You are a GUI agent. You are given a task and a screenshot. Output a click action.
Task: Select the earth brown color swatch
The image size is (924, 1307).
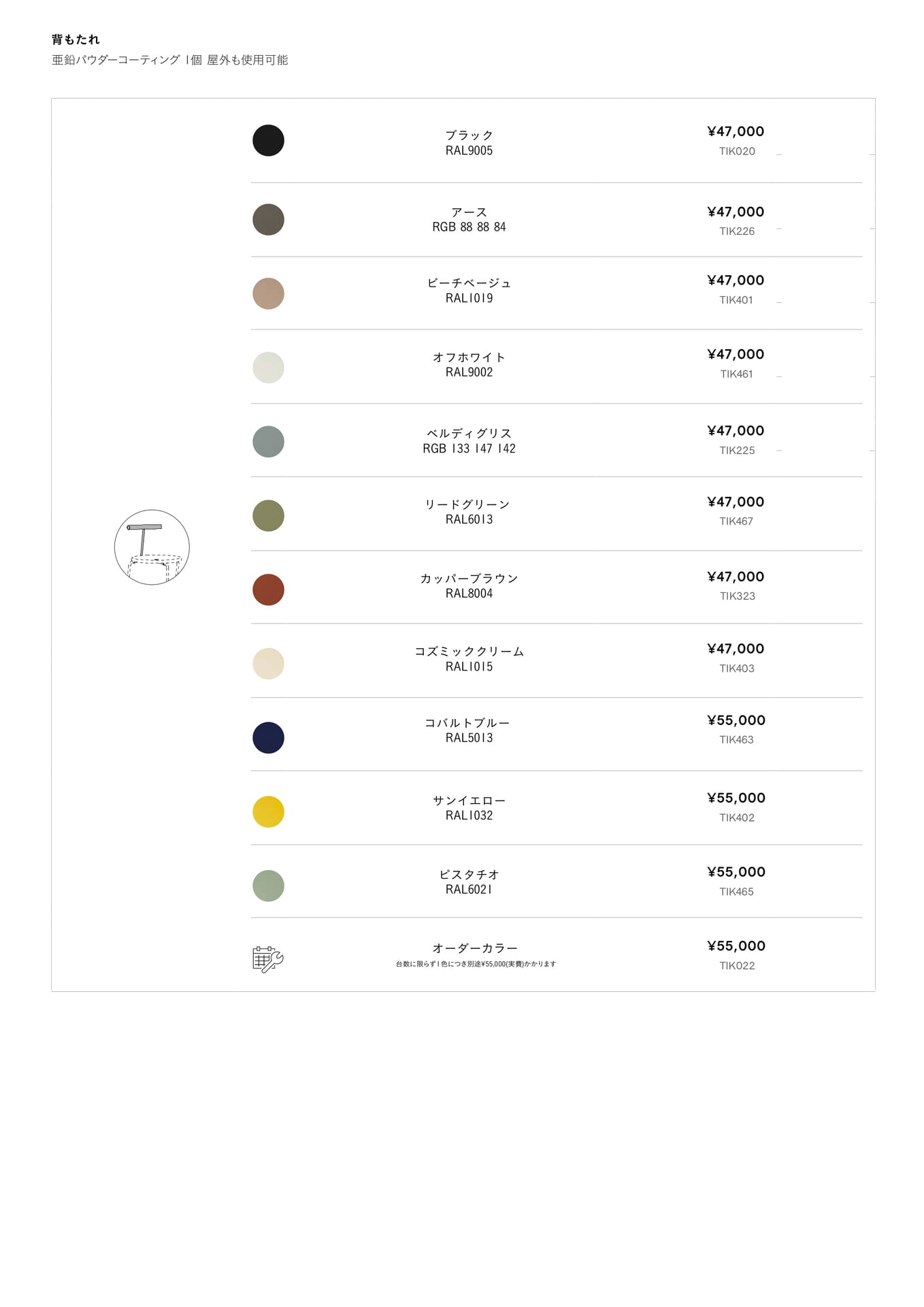coord(268,219)
